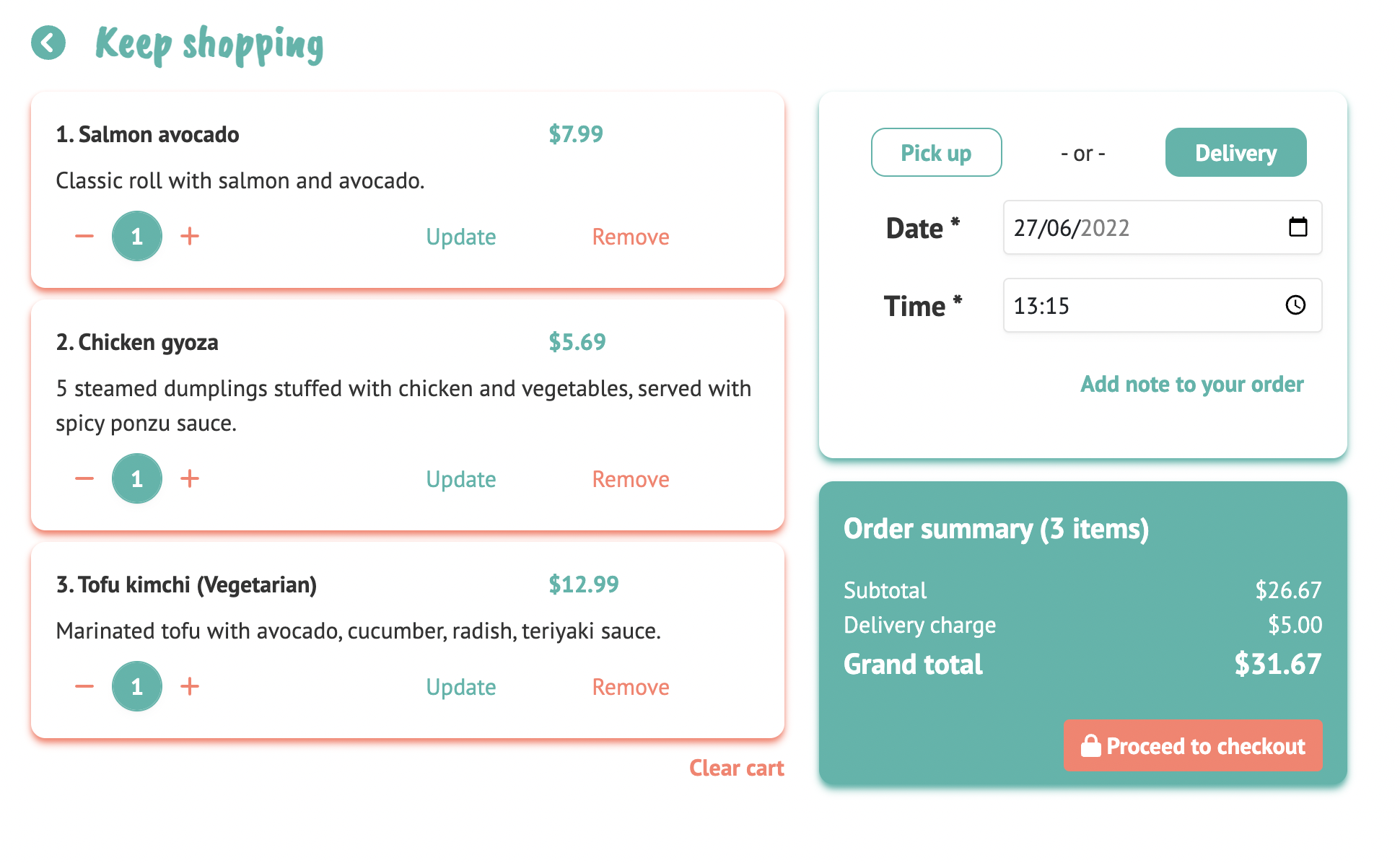Open the clock time picker icon
This screenshot has width=1400, height=863.
pyautogui.click(x=1295, y=305)
